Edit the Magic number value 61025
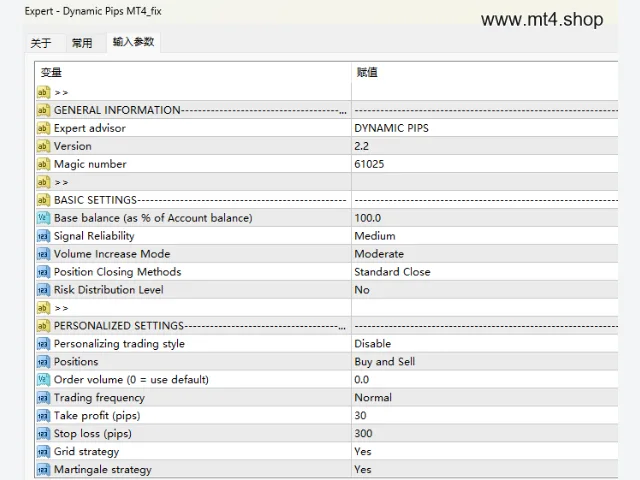Image resolution: width=640 pixels, height=480 pixels. pyautogui.click(x=369, y=164)
